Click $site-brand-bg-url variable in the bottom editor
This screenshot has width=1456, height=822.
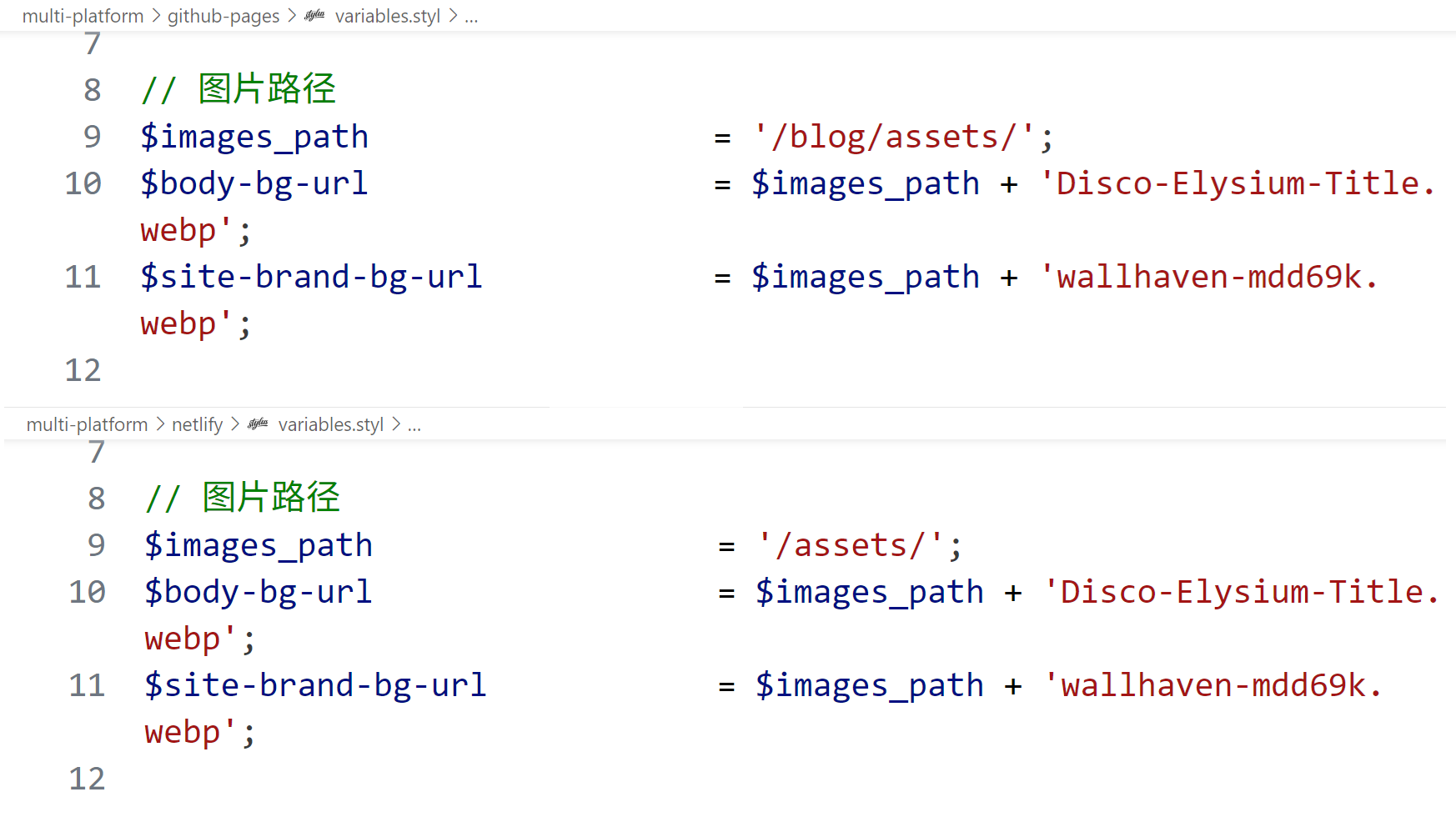[x=315, y=685]
